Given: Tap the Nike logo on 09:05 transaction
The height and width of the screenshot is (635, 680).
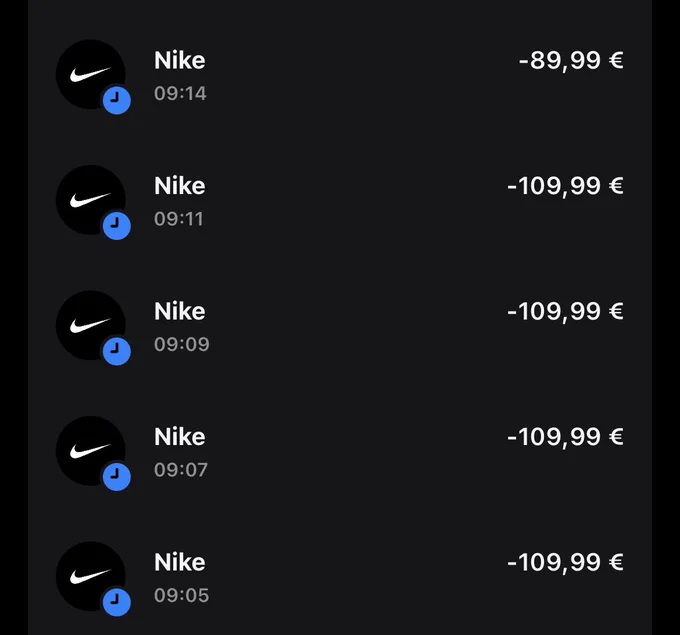Looking at the screenshot, I should [91, 576].
